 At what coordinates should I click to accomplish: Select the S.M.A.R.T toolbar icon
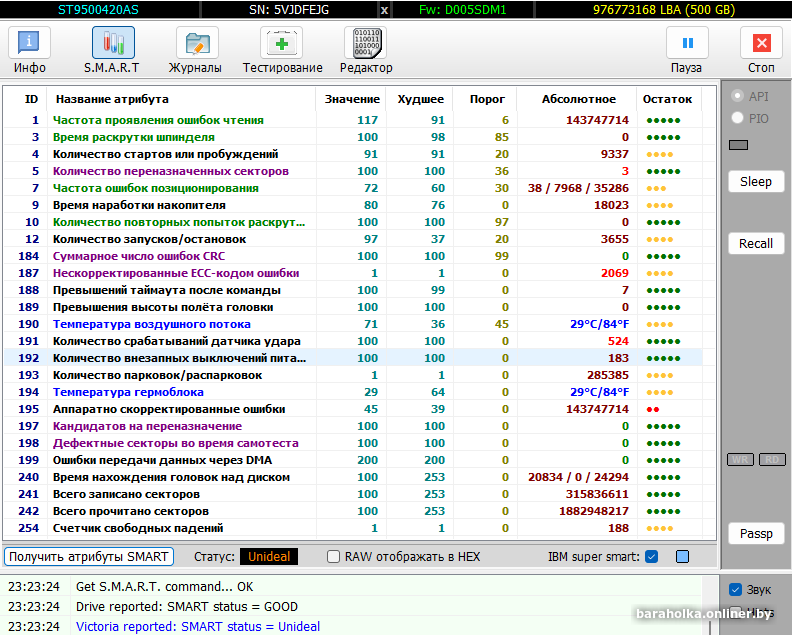click(112, 50)
